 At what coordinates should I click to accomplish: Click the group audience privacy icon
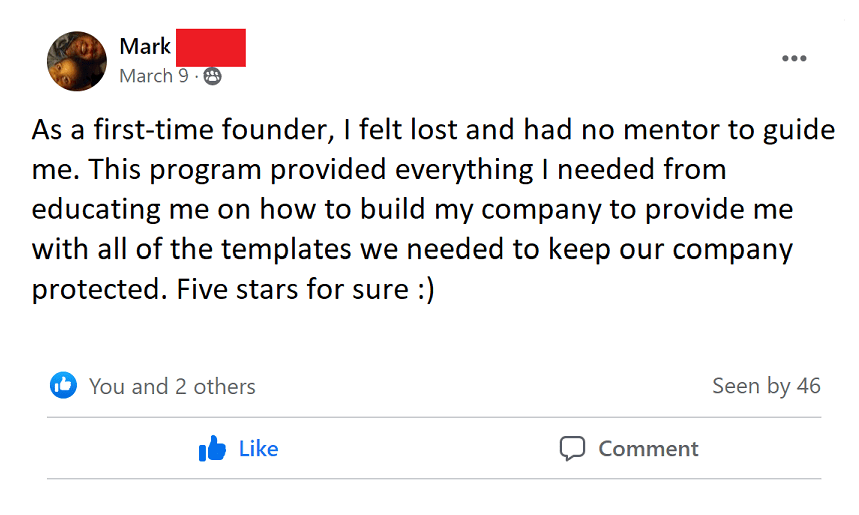(x=212, y=76)
